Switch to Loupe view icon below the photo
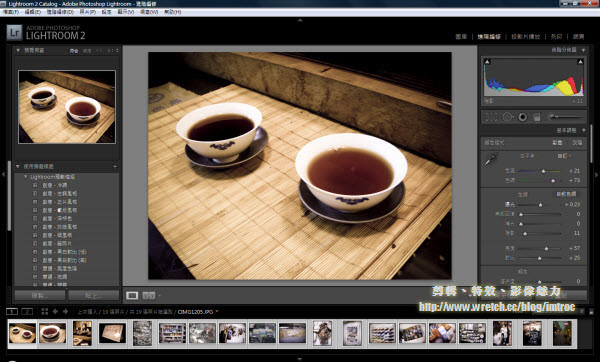Viewport: 600px width, 362px height. point(132,295)
